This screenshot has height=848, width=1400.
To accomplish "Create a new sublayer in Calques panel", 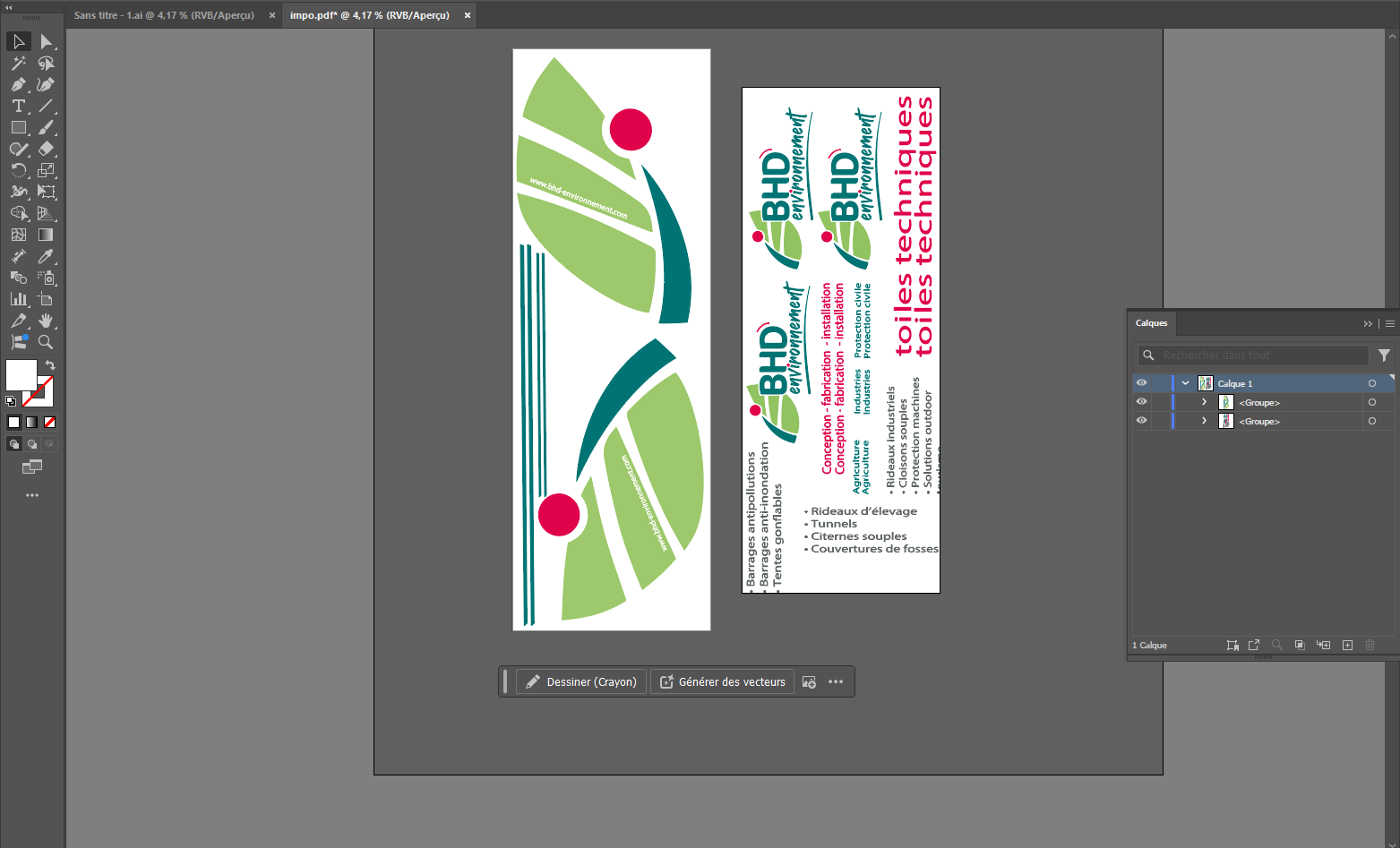I will 1323,645.
